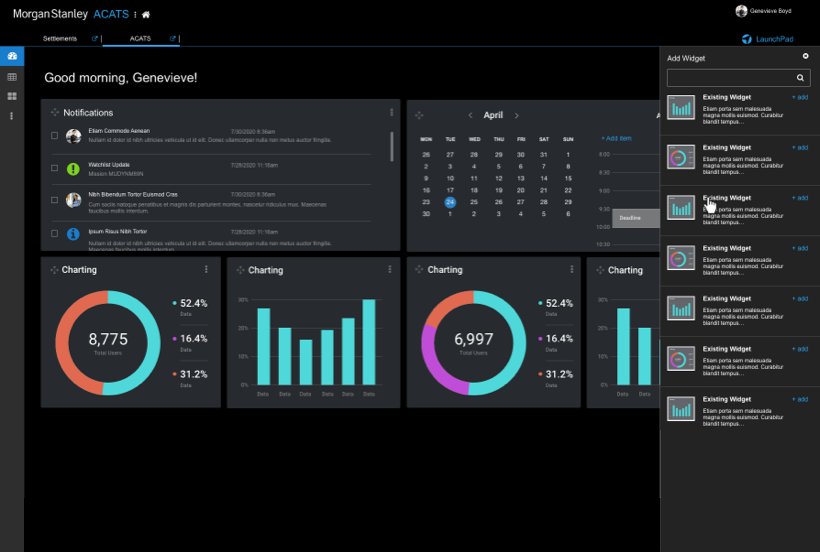Click the search magnifier in Add Widget
Image resolution: width=820 pixels, height=552 pixels.
tap(800, 77)
